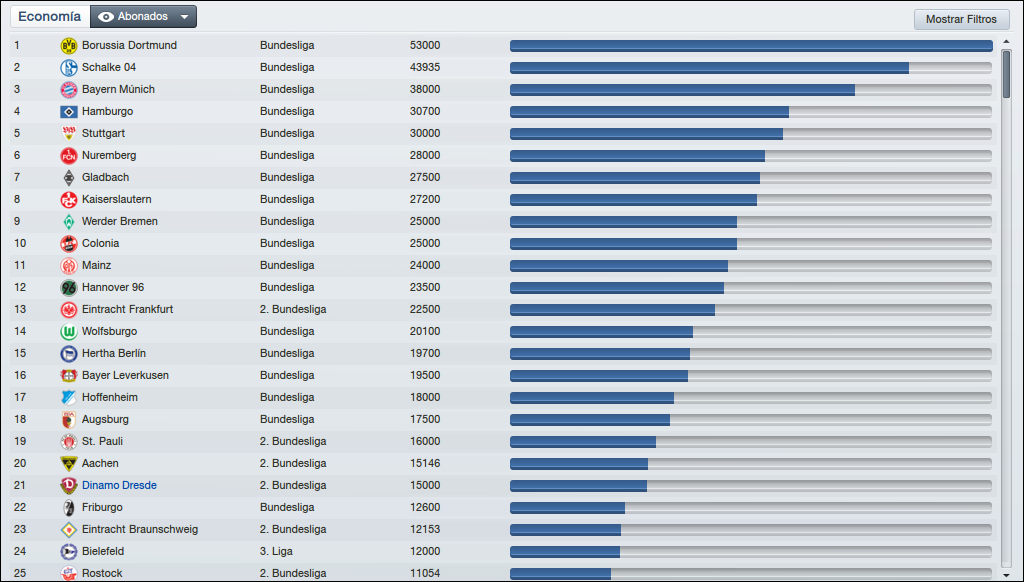This screenshot has width=1024, height=582.
Task: Click the Hamburgo team name
Action: point(108,111)
